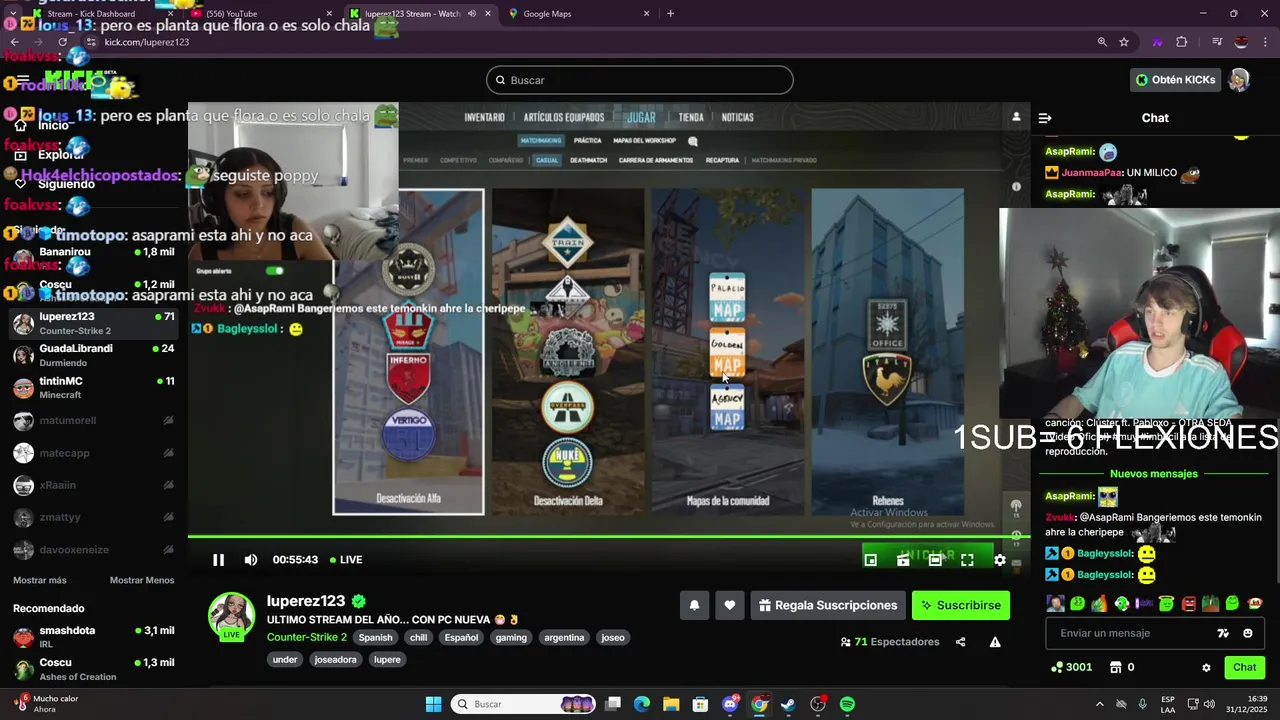Open browser zoom magnifier icon
The height and width of the screenshot is (720, 1280).
pyautogui.click(x=1102, y=42)
